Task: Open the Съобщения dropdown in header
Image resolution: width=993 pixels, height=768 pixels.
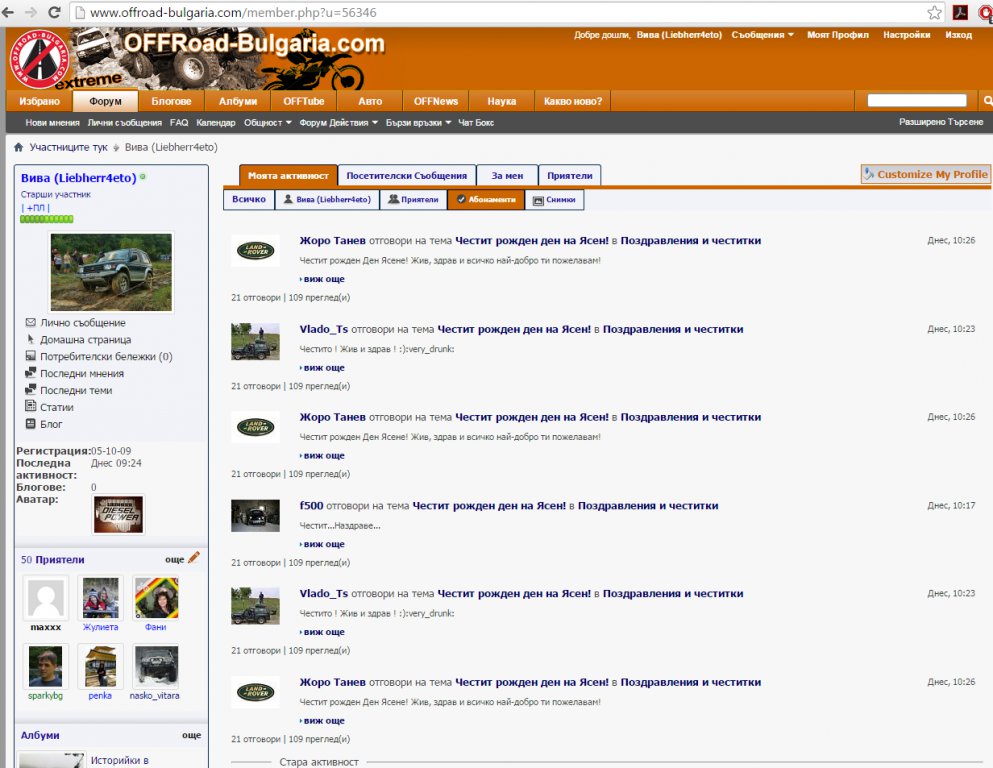Action: point(762,35)
